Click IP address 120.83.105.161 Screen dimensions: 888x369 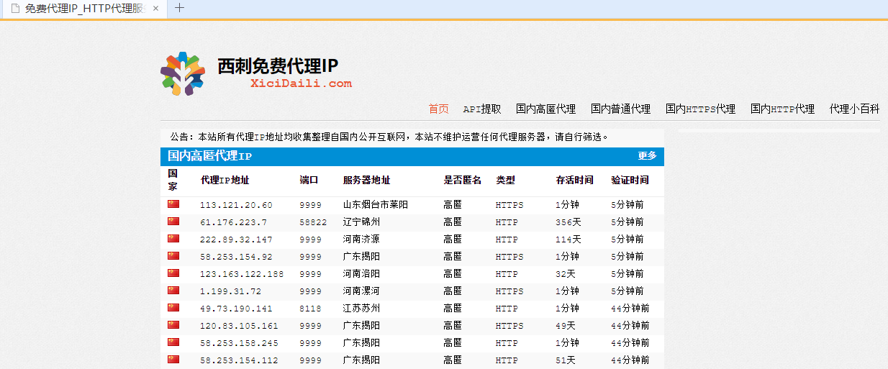[x=239, y=326]
